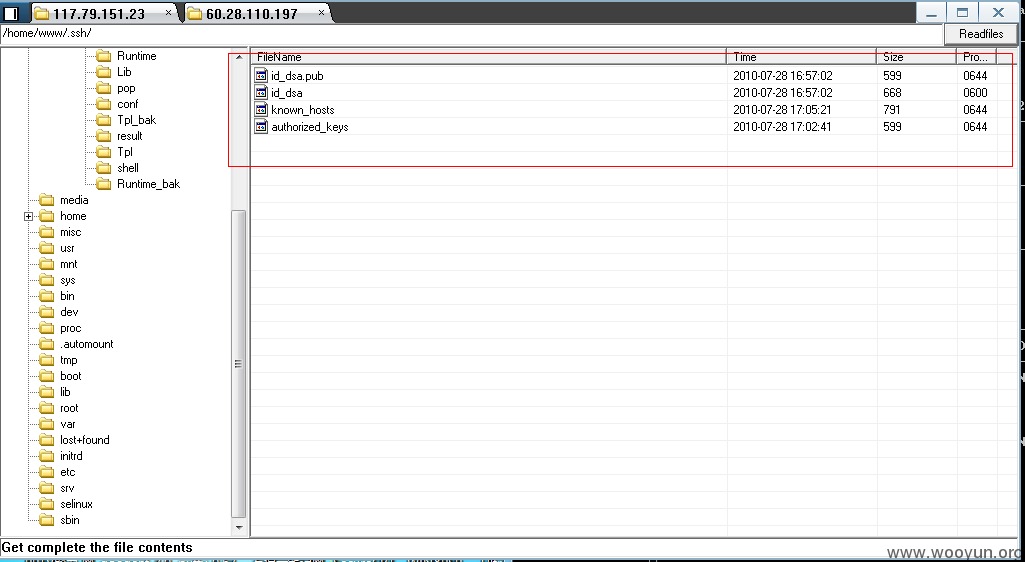Click id_dsa.pub file name text
The height and width of the screenshot is (562, 1025).
(297, 76)
